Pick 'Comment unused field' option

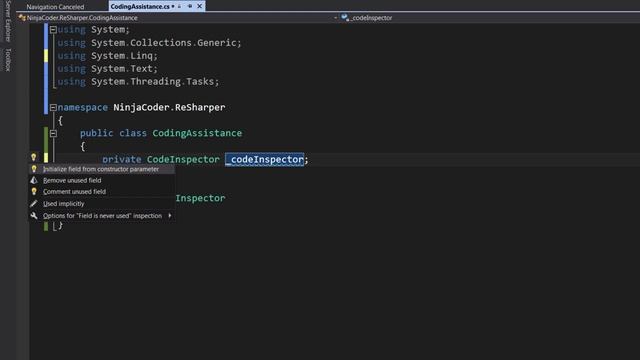coord(102,191)
